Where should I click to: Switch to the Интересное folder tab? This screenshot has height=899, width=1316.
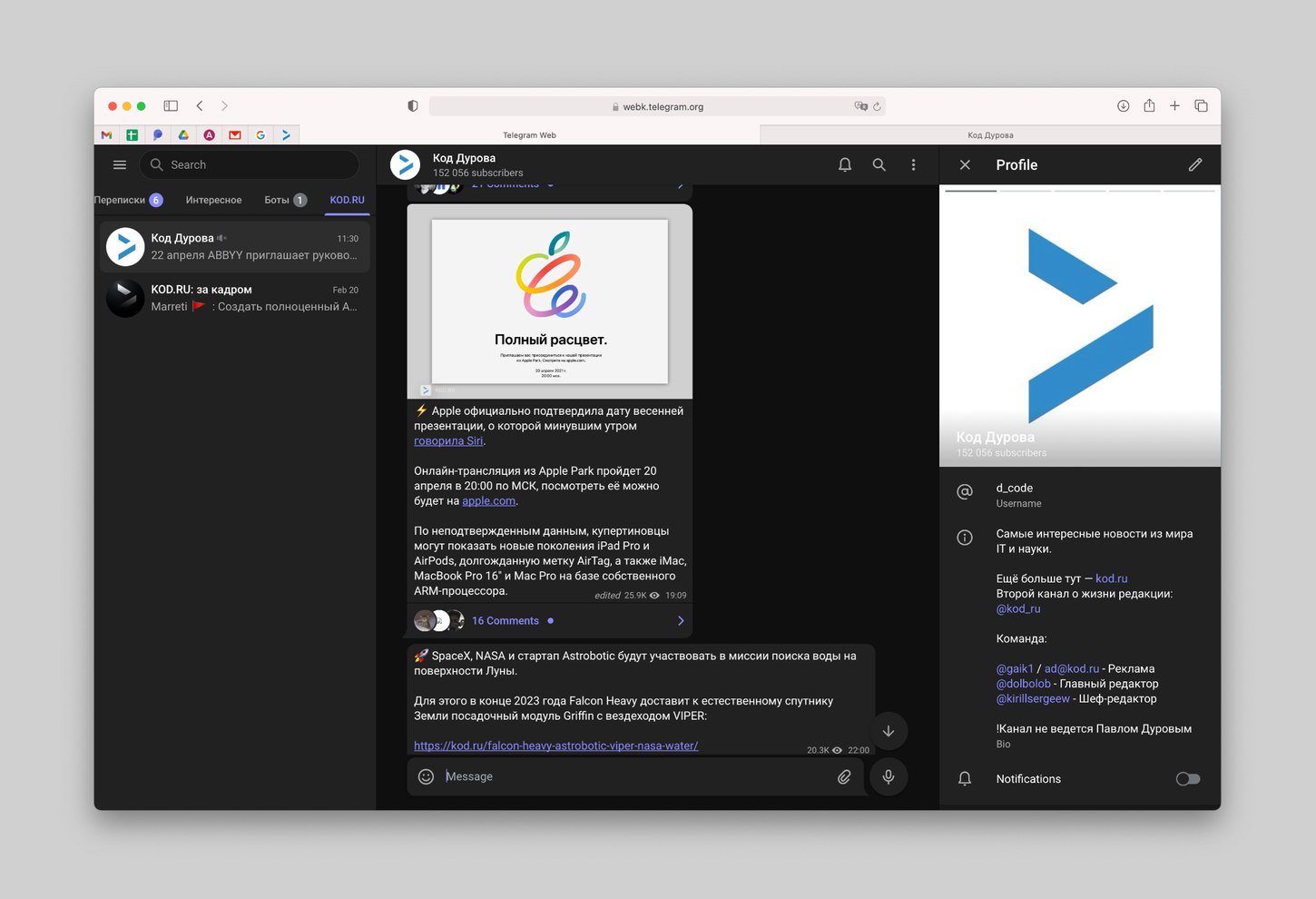pos(213,200)
